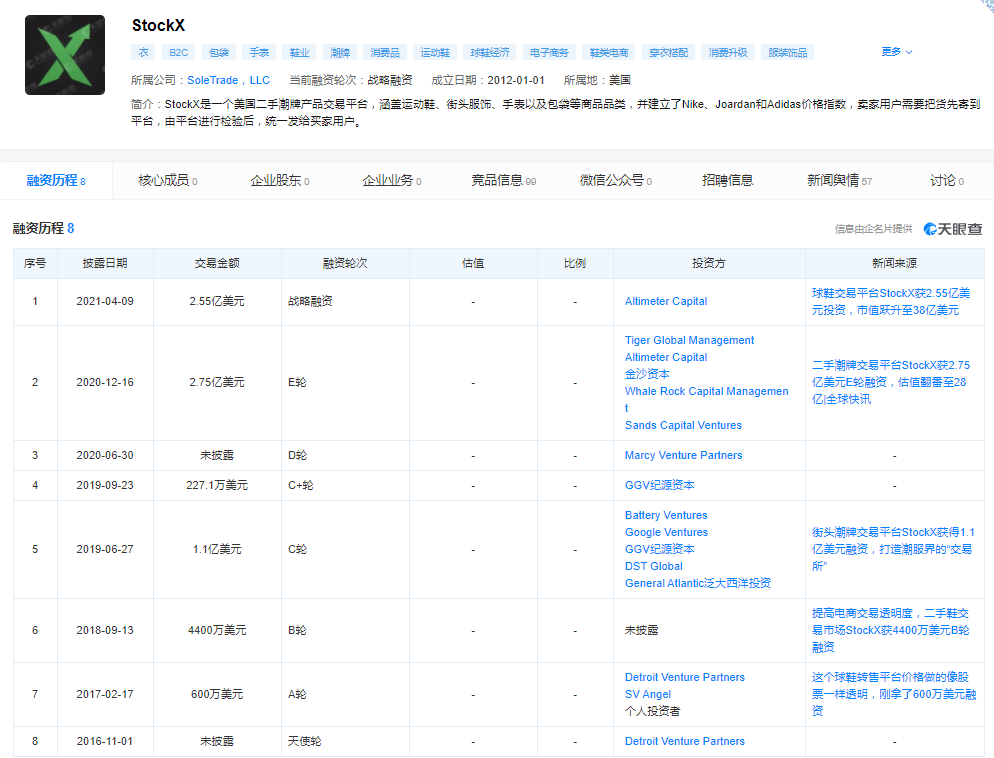Open the 2.75亿美元E轮融资 news link
This screenshot has width=994, height=758.
(x=891, y=382)
